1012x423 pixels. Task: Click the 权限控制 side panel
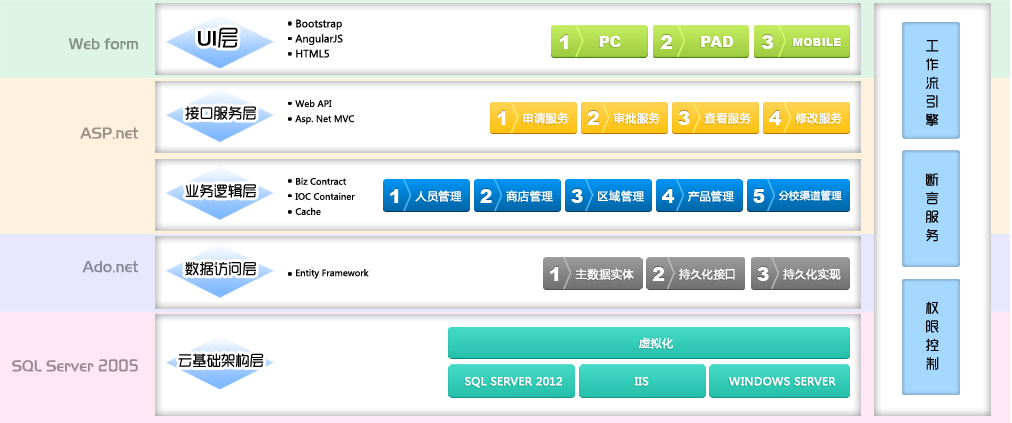point(931,336)
